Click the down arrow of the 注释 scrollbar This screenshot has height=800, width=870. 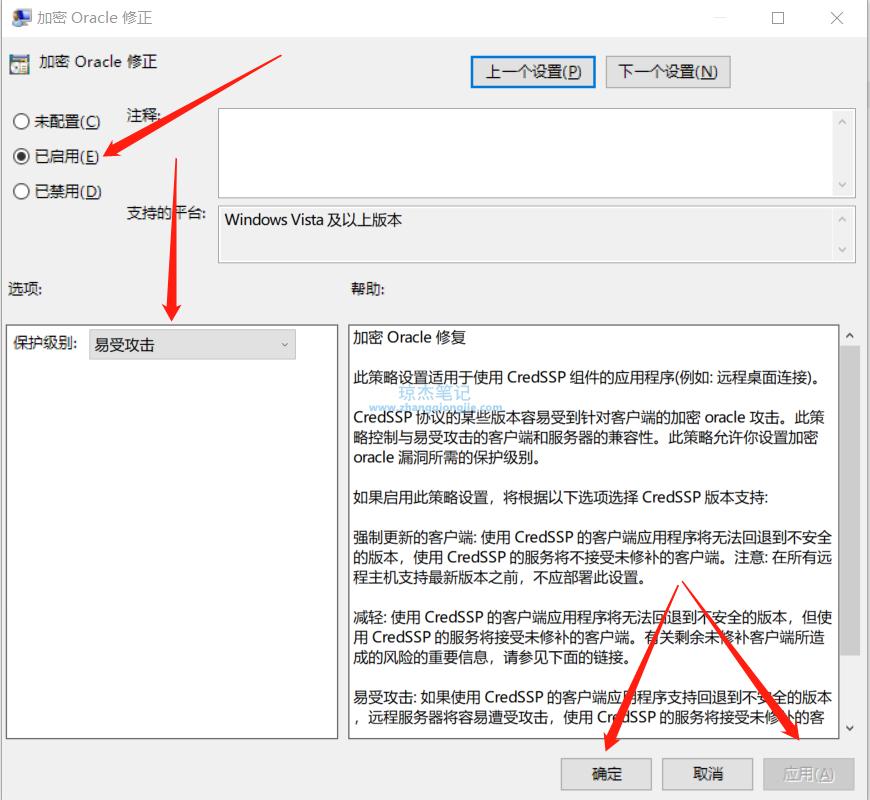tap(842, 185)
